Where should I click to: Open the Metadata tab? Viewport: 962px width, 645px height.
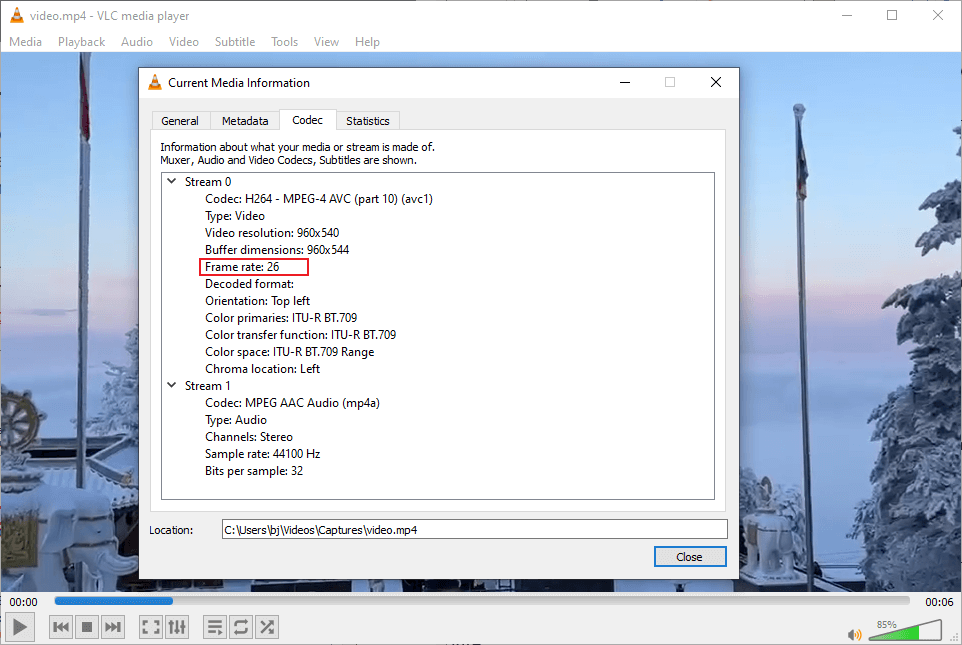tap(244, 119)
